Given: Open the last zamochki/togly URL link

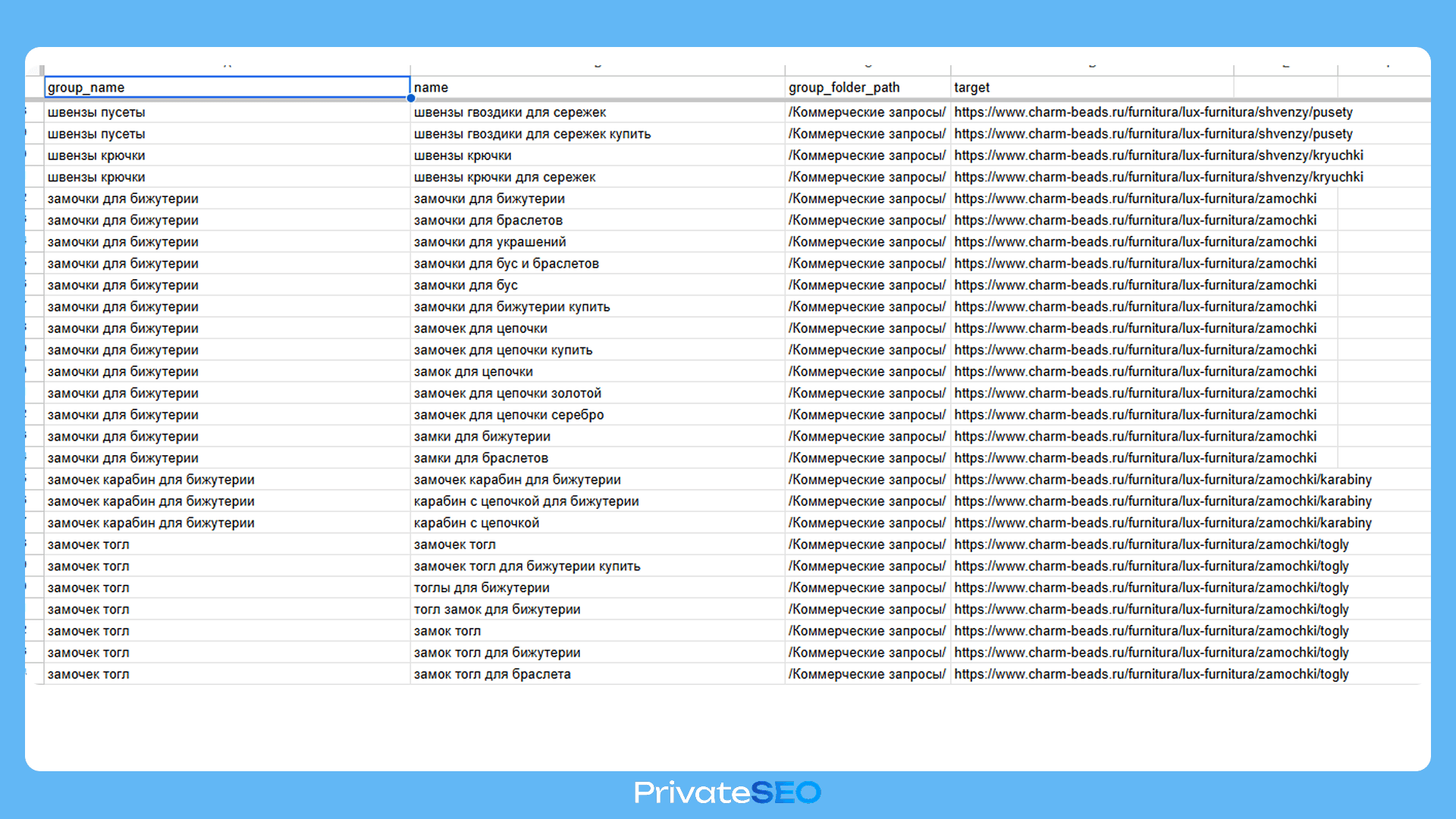Looking at the screenshot, I should [1151, 674].
